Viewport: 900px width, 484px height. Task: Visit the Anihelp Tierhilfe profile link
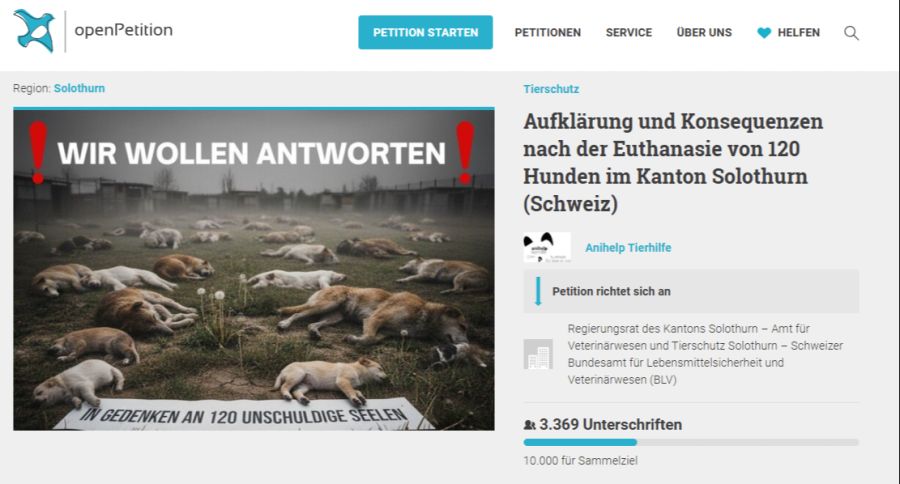(628, 247)
